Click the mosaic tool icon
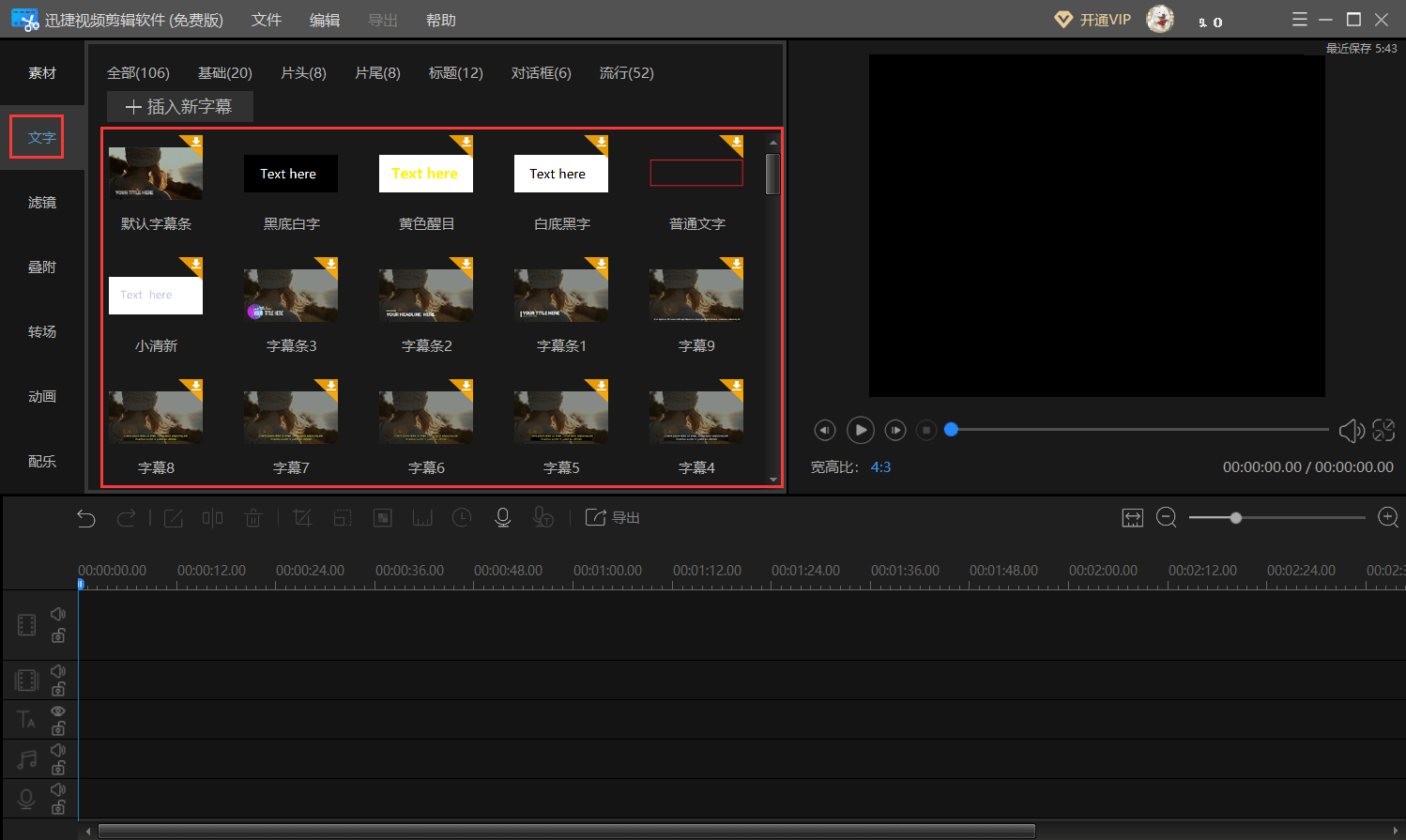The width and height of the screenshot is (1406, 840). [x=383, y=518]
